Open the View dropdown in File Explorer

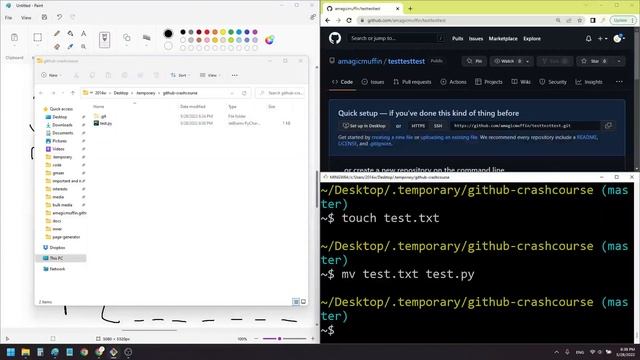click(210, 75)
